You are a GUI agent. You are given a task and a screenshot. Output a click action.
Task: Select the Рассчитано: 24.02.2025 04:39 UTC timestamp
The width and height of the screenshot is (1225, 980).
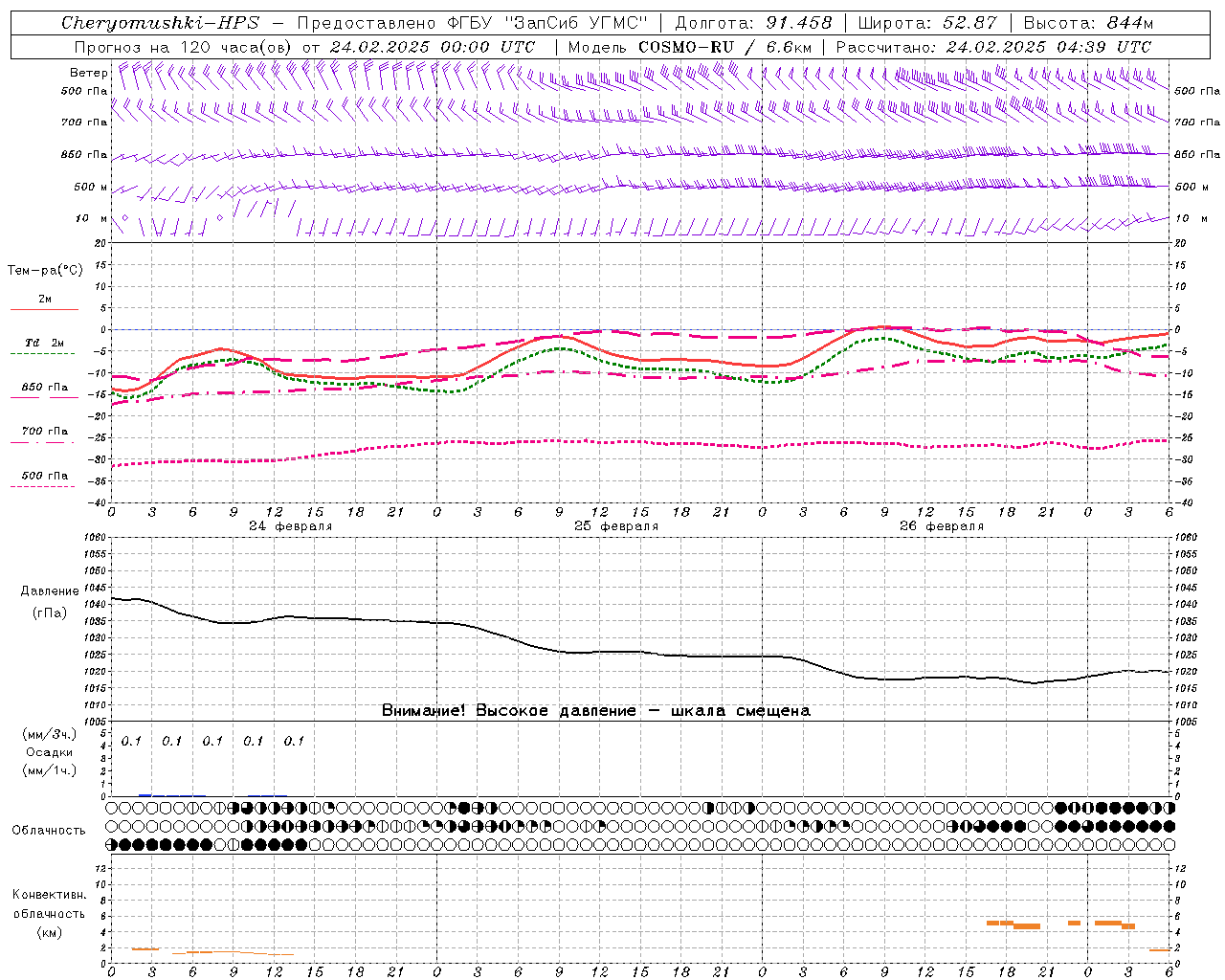pyautogui.click(x=993, y=47)
